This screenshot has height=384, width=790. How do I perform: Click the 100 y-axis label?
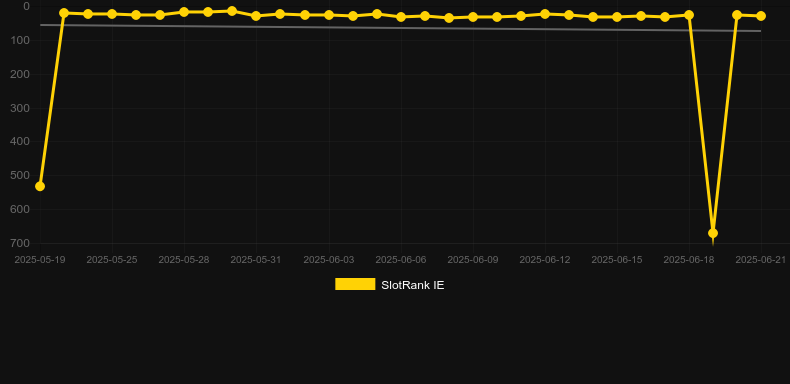[x=20, y=40]
